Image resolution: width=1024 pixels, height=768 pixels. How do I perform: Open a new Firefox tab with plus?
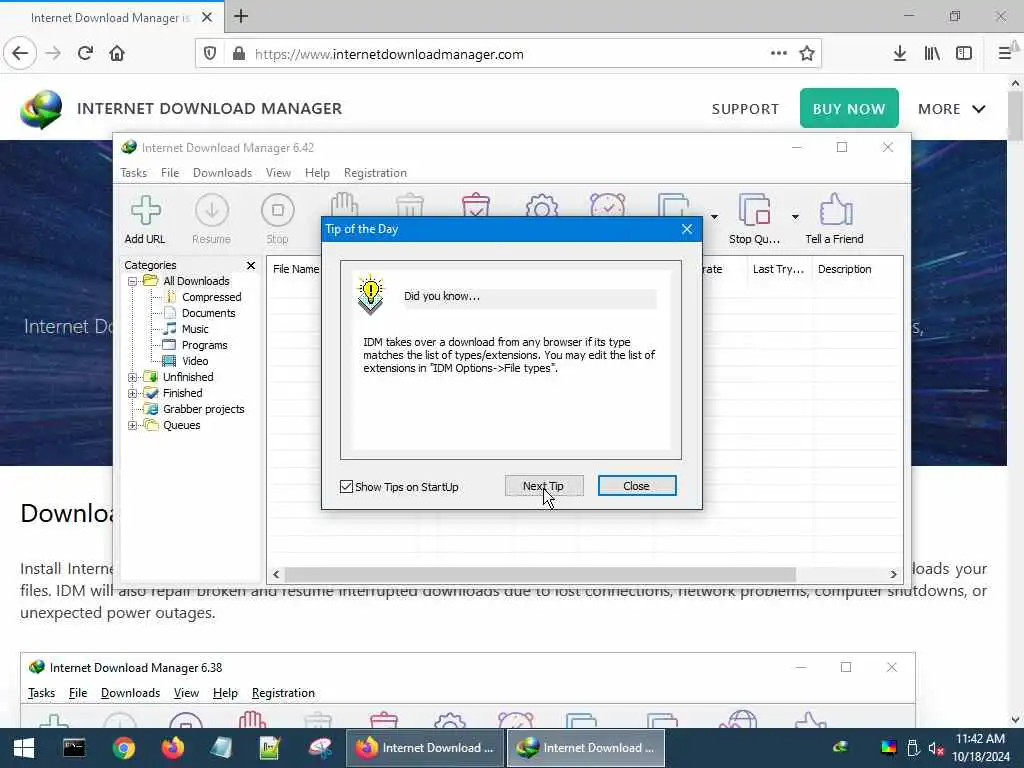point(241,16)
